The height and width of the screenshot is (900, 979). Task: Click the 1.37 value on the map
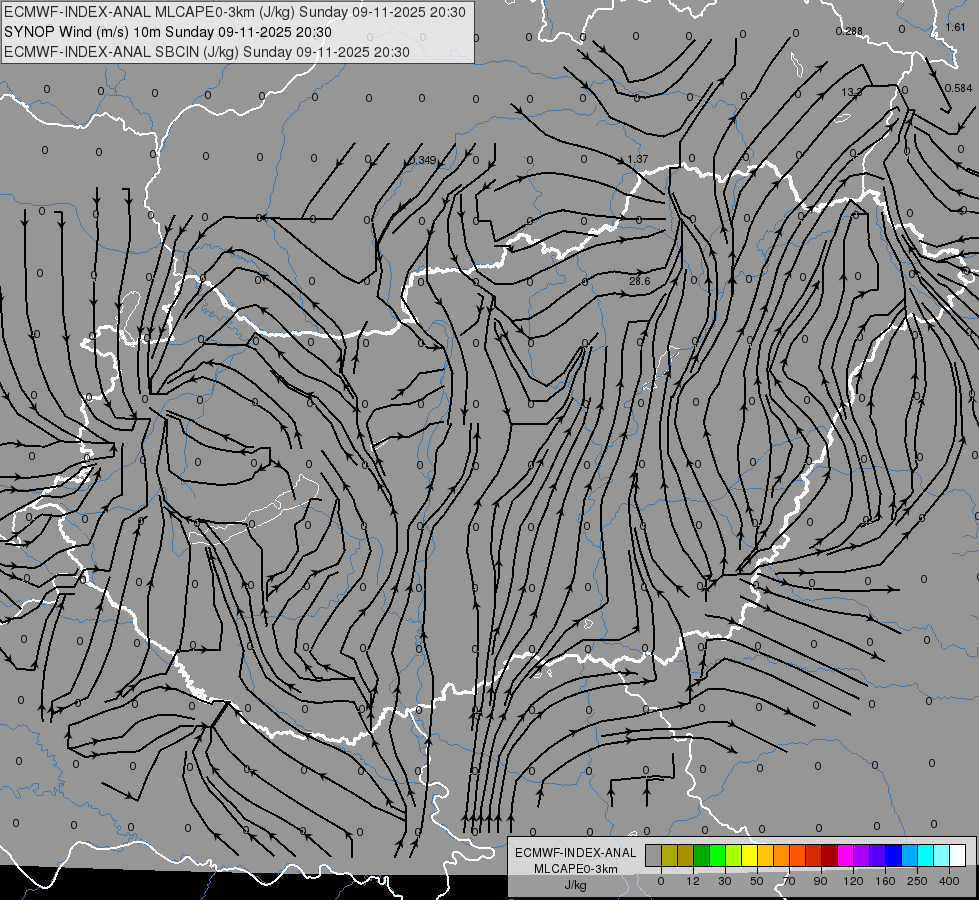637,159
